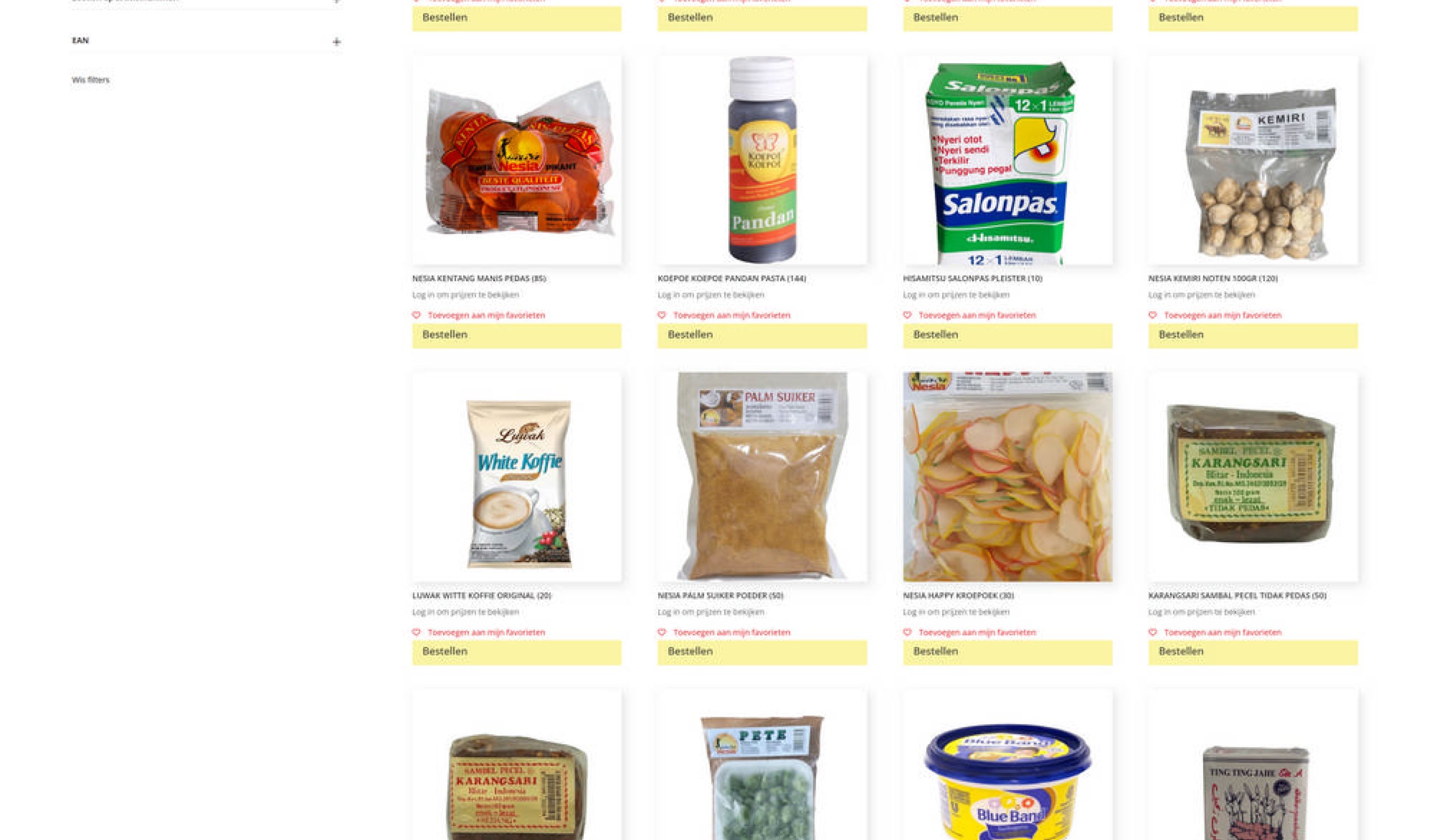This screenshot has height=840, width=1434.
Task: Open the Nesia Kentang Manis Pedas title link
Action: point(478,278)
